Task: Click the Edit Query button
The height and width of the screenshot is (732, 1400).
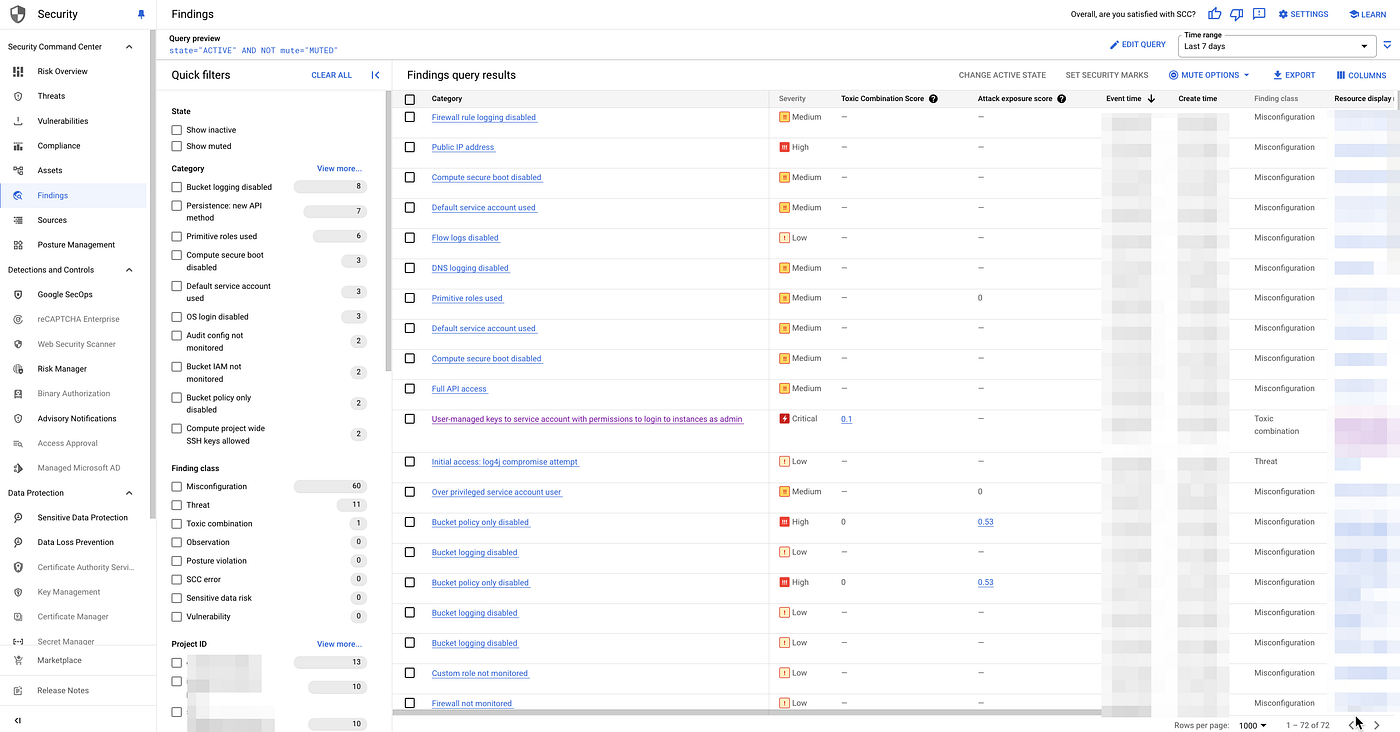Action: (1138, 45)
